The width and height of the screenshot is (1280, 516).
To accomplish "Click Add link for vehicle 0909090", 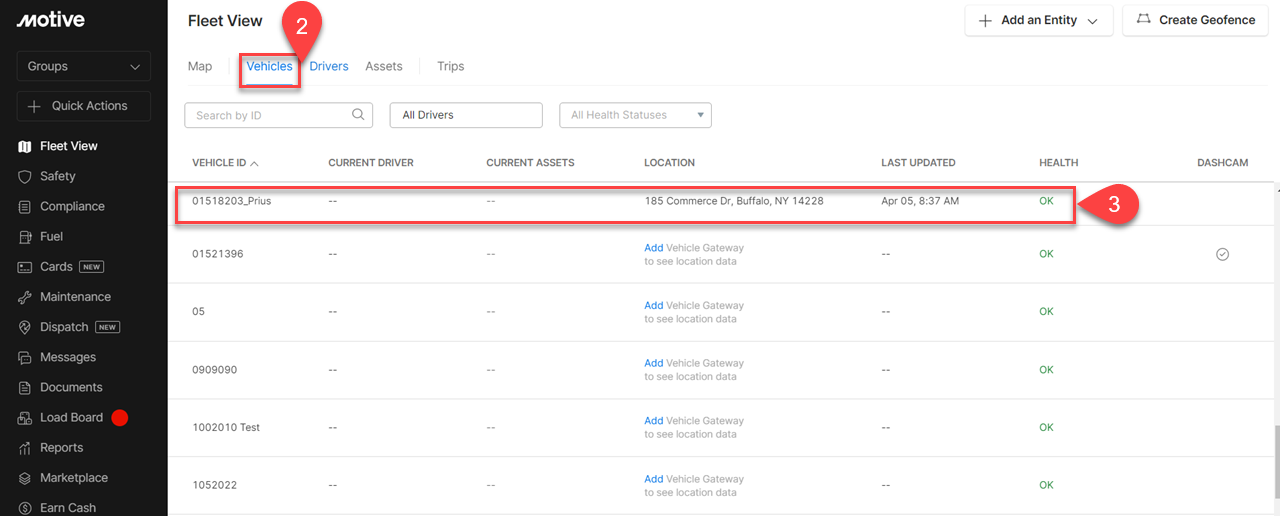I will point(653,363).
